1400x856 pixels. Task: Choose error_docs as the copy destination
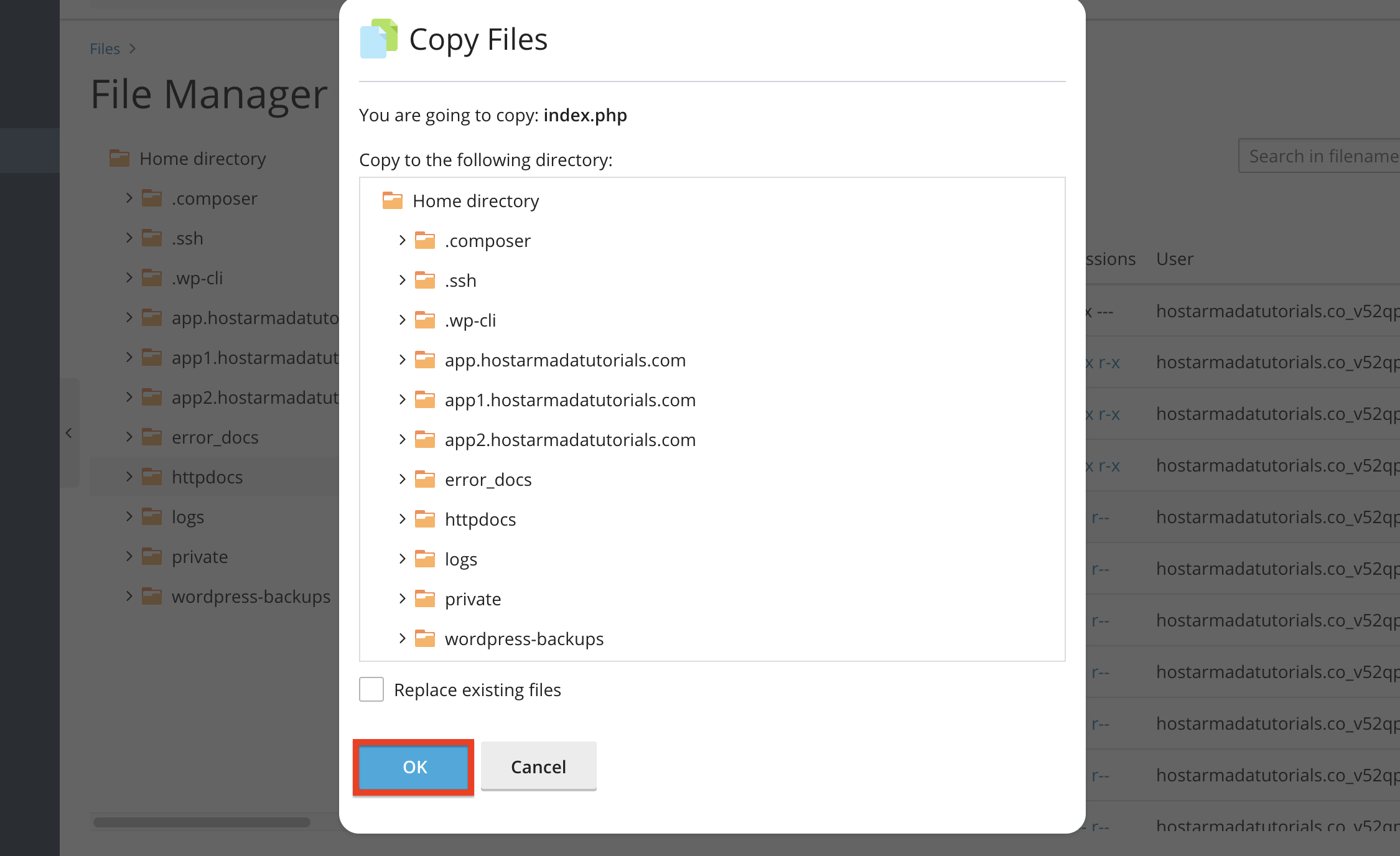[x=488, y=480]
